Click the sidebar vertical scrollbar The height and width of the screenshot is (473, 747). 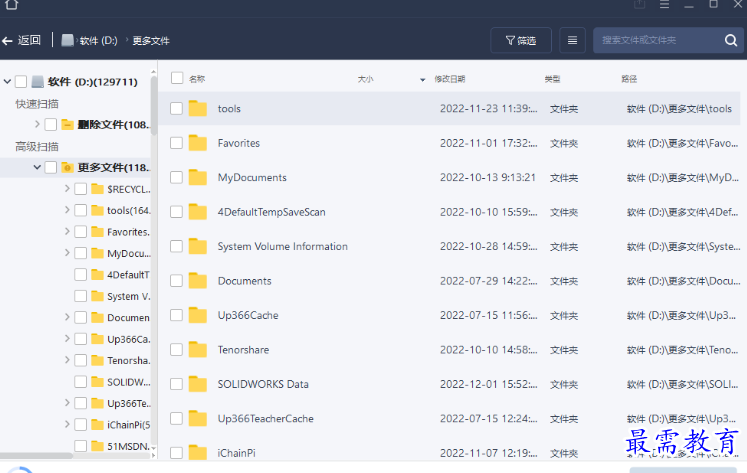153,105
